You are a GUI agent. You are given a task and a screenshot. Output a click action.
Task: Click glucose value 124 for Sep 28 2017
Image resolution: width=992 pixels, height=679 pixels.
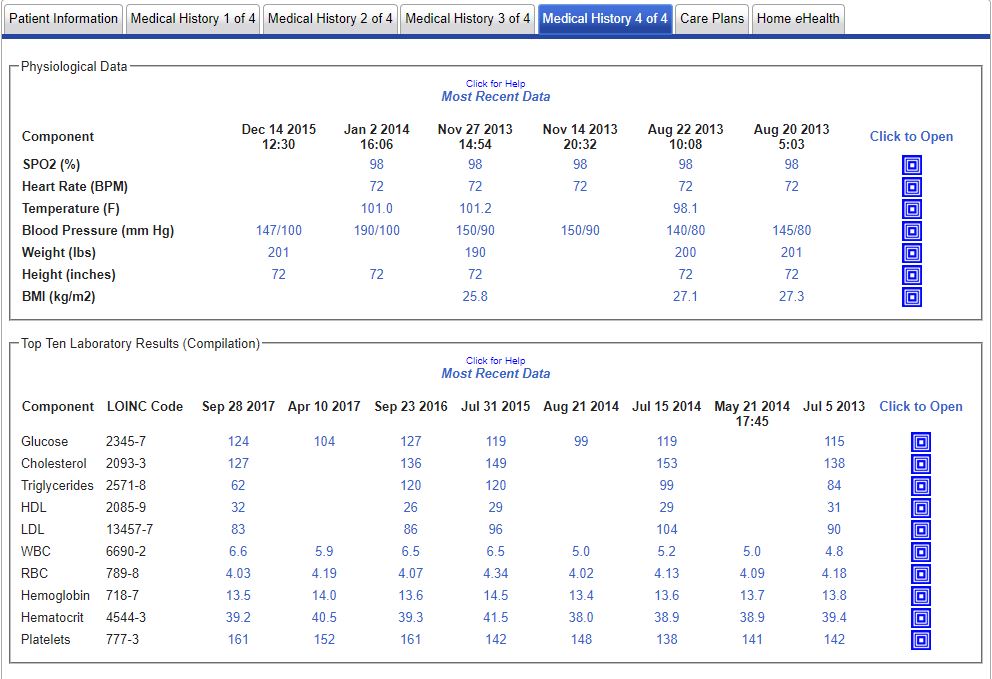click(x=238, y=441)
